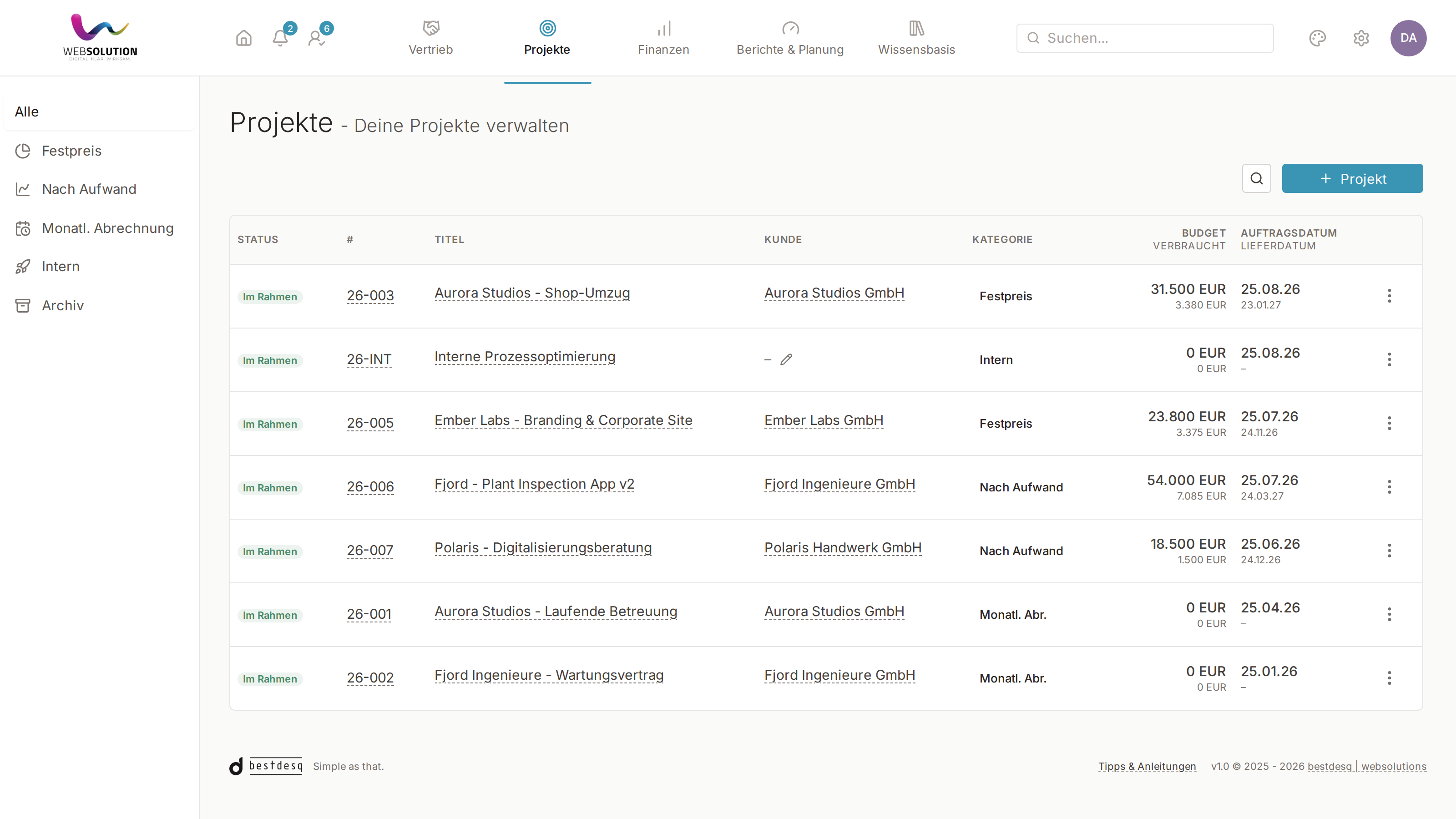Open the Berichte & Planung tab
This screenshot has height=819, width=1456.
click(x=789, y=38)
